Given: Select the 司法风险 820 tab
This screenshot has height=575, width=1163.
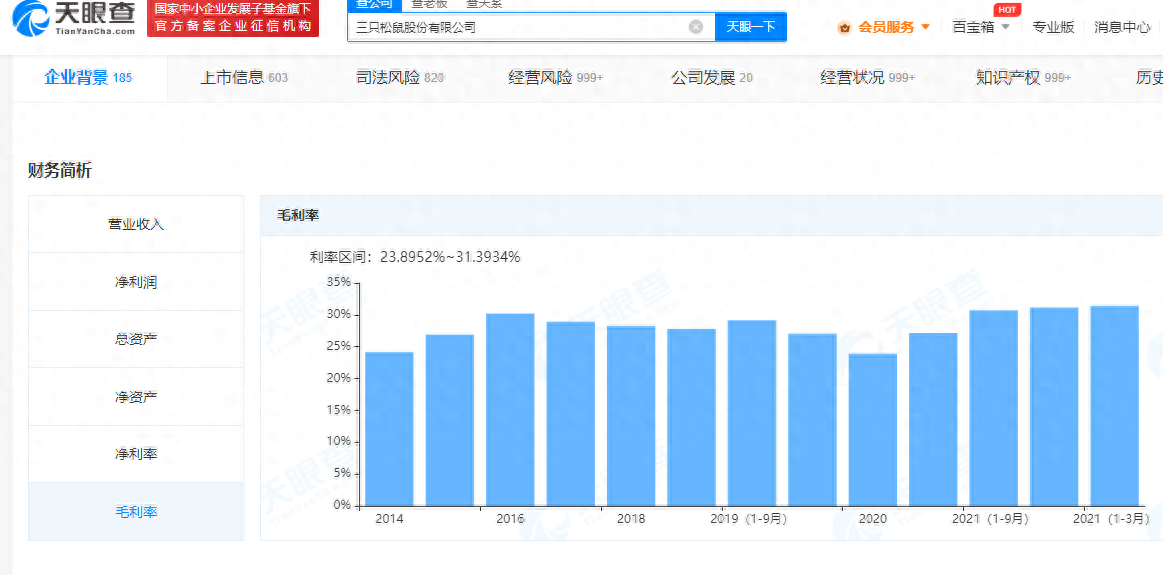Looking at the screenshot, I should (400, 78).
